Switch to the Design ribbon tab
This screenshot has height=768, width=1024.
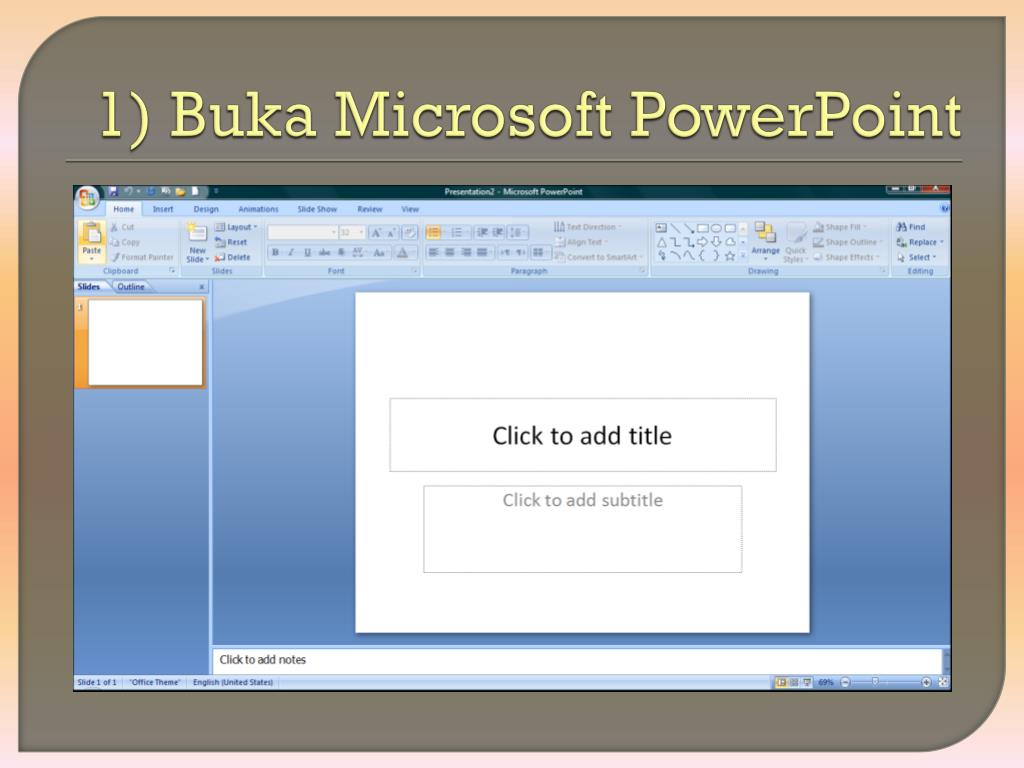[206, 209]
